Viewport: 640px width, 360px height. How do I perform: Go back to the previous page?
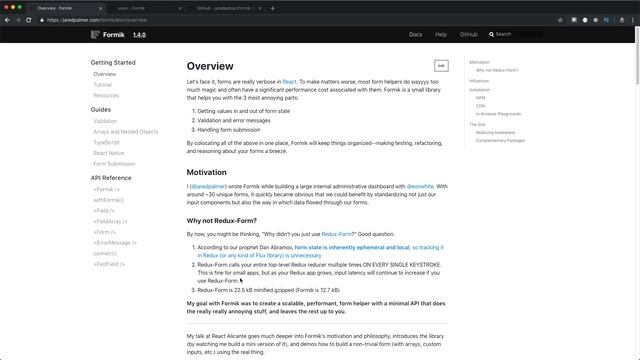[7, 20]
